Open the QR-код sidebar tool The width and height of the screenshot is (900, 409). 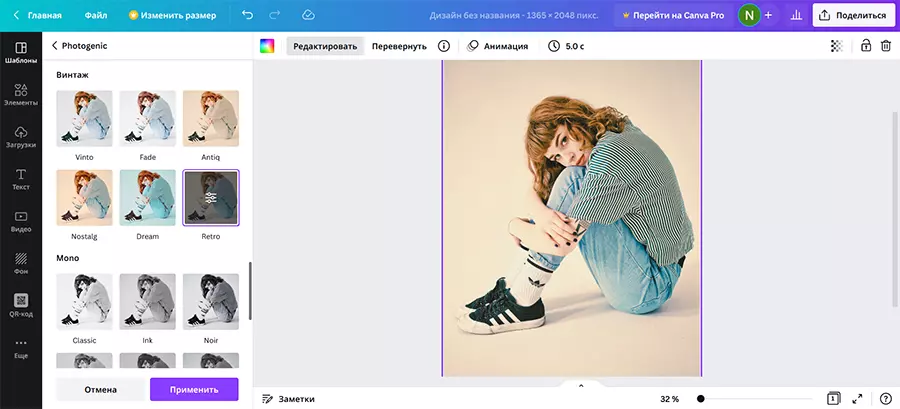[x=21, y=303]
